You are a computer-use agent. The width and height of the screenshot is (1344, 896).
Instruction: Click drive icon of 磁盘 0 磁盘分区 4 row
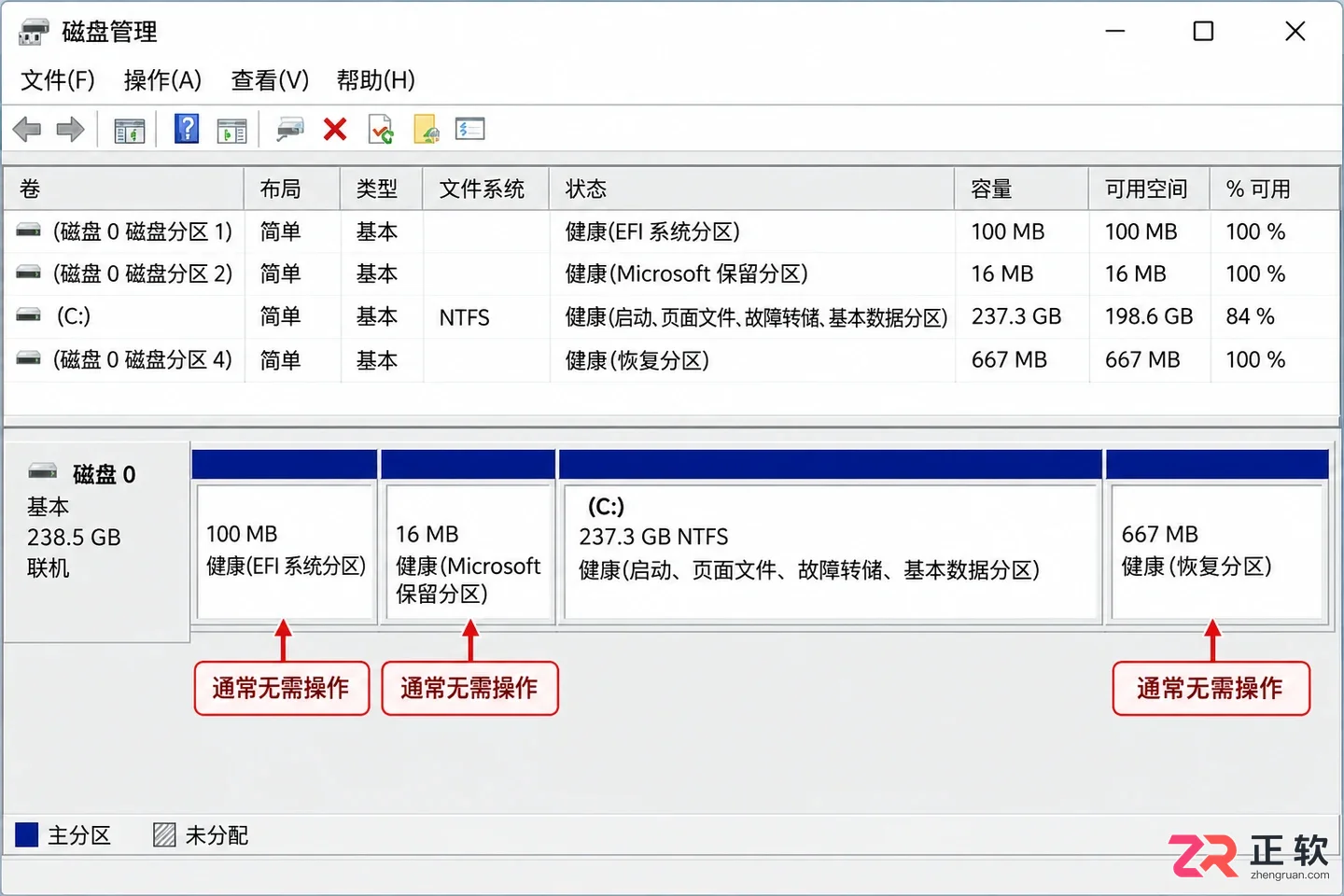[x=29, y=358]
